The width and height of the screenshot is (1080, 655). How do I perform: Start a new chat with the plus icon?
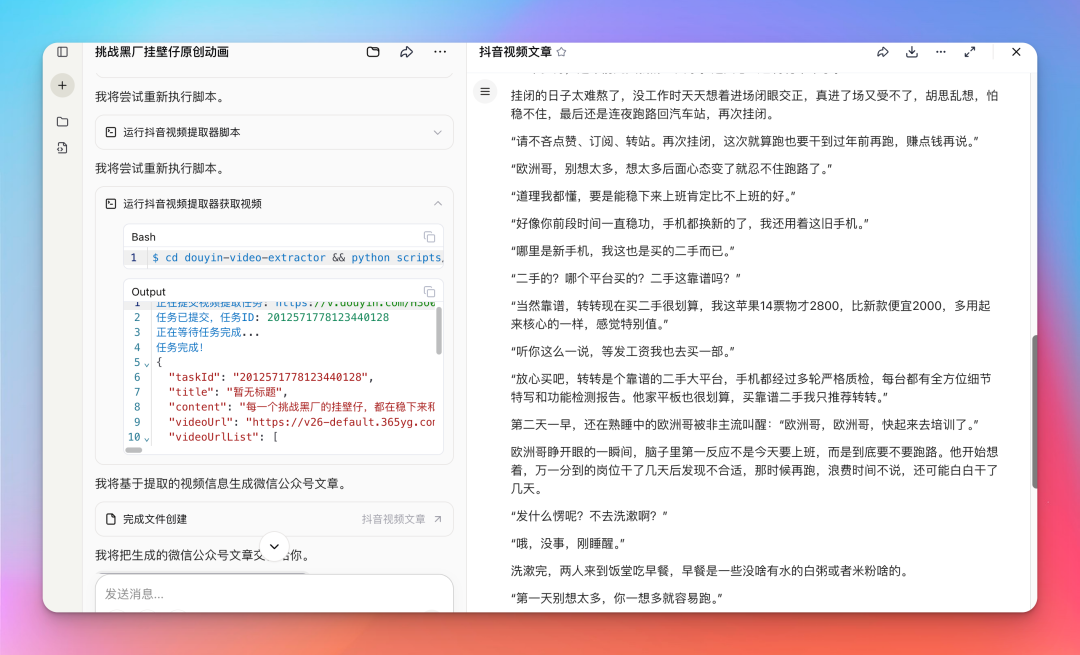click(x=62, y=85)
